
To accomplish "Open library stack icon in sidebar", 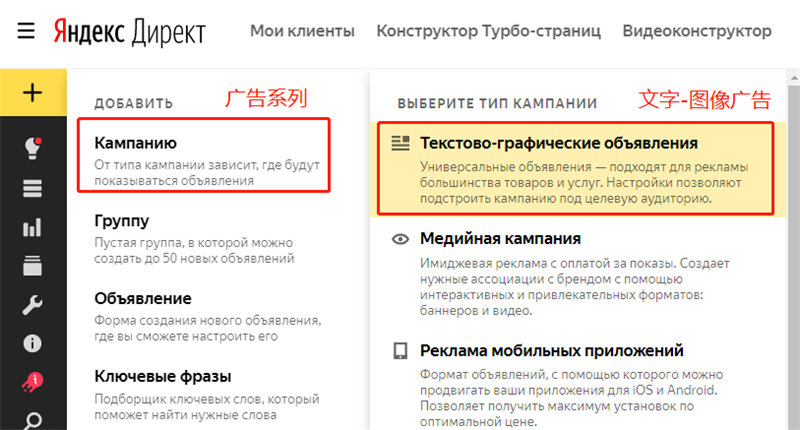I will point(32,266).
